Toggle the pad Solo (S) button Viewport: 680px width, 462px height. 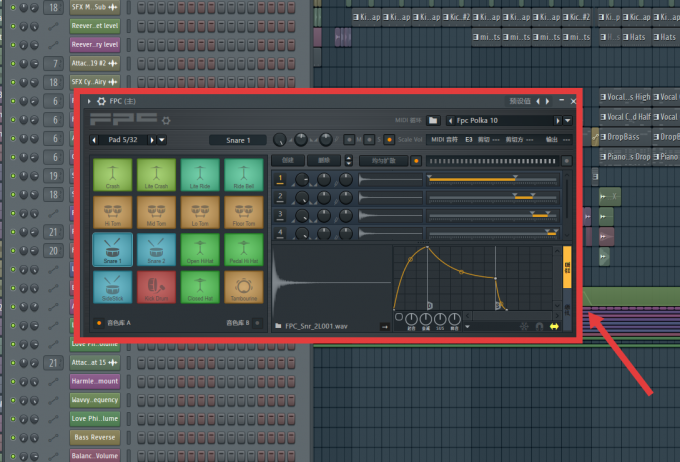tap(369, 140)
